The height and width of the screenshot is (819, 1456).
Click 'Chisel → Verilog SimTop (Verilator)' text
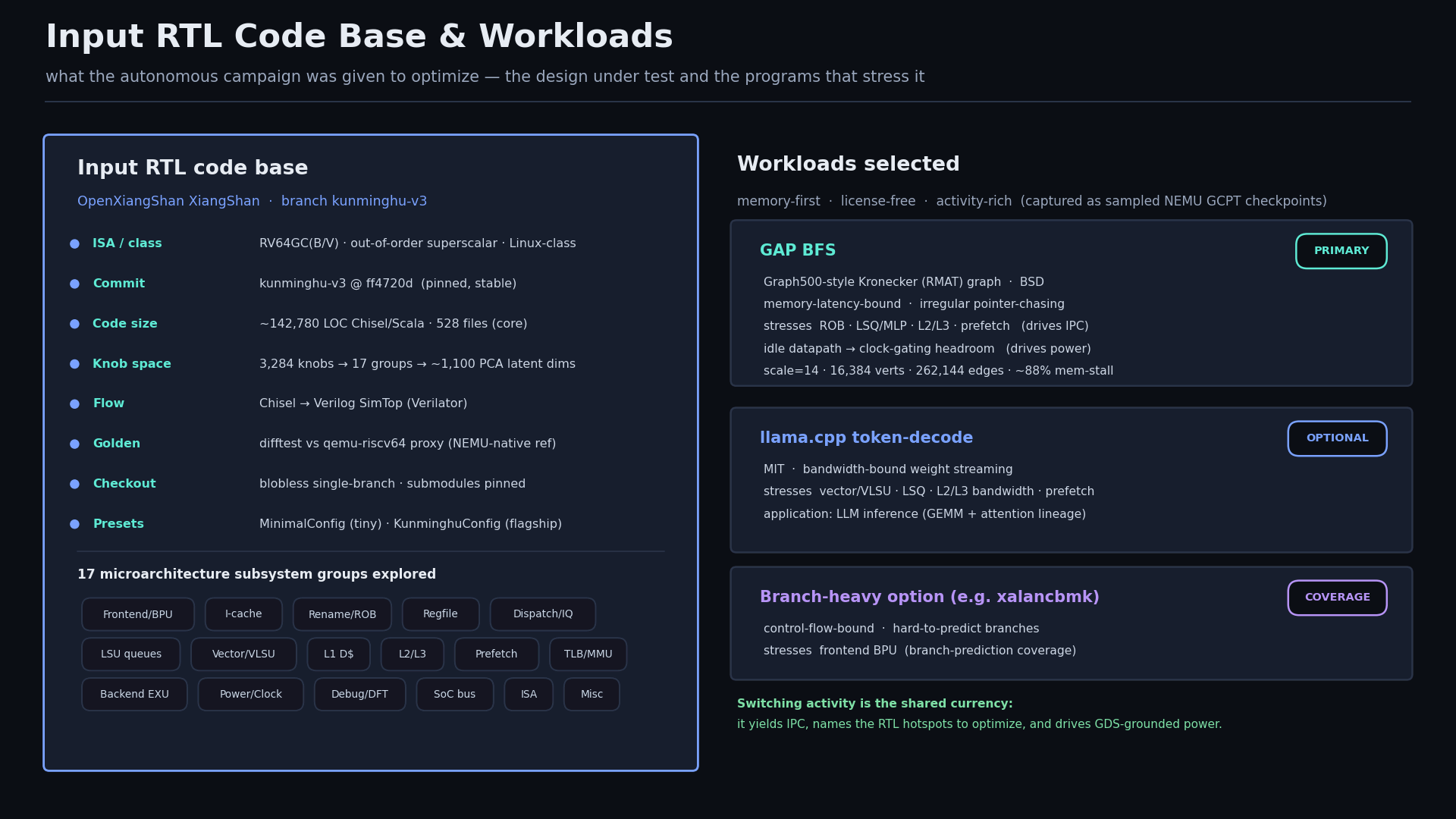click(x=363, y=404)
